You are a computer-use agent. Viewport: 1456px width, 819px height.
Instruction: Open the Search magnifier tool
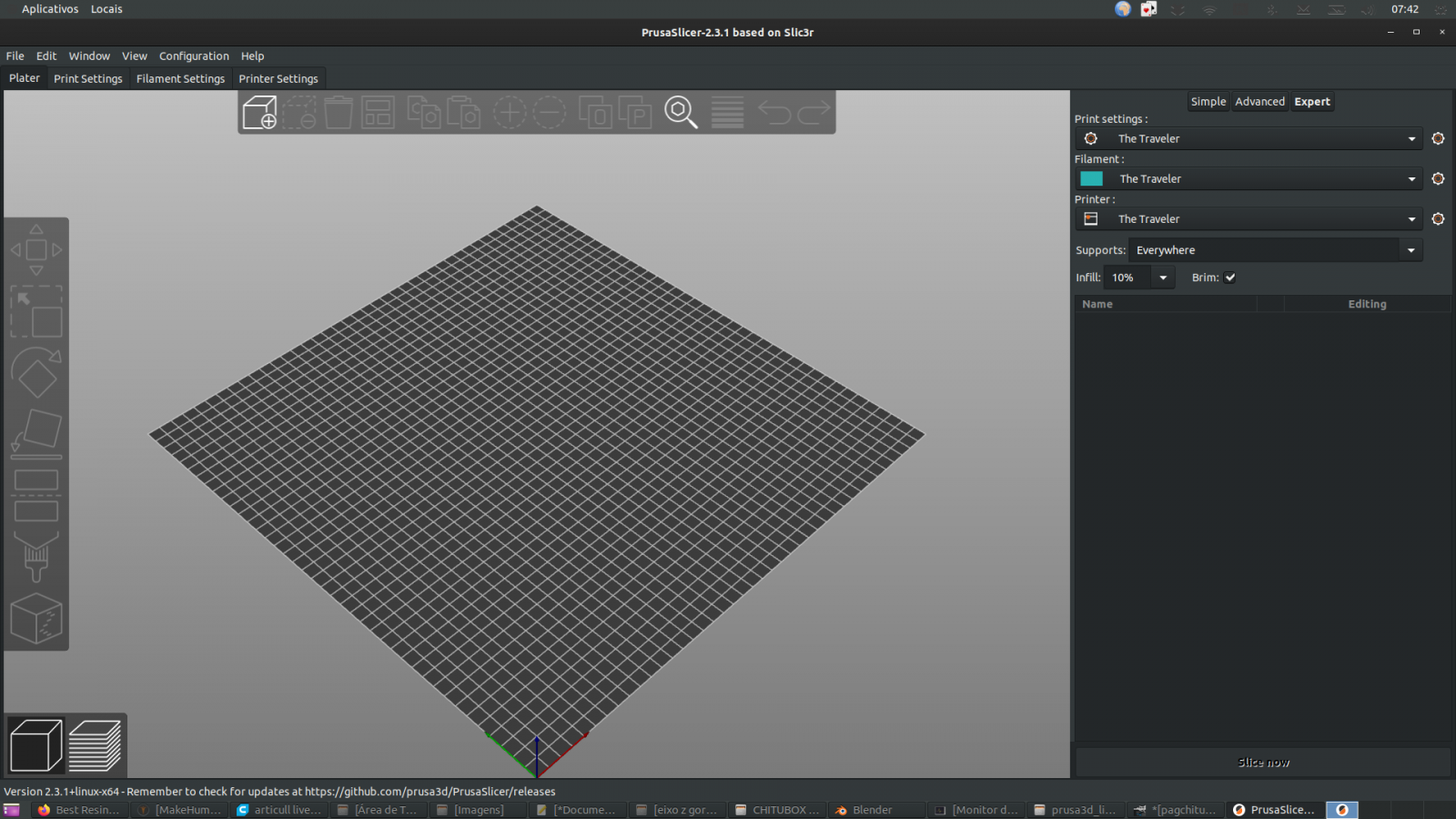pos(681,112)
